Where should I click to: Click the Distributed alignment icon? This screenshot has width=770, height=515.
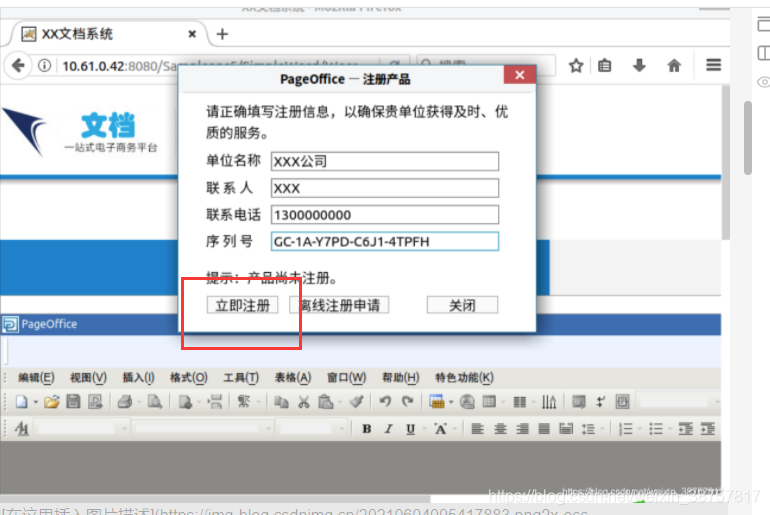(x=566, y=429)
